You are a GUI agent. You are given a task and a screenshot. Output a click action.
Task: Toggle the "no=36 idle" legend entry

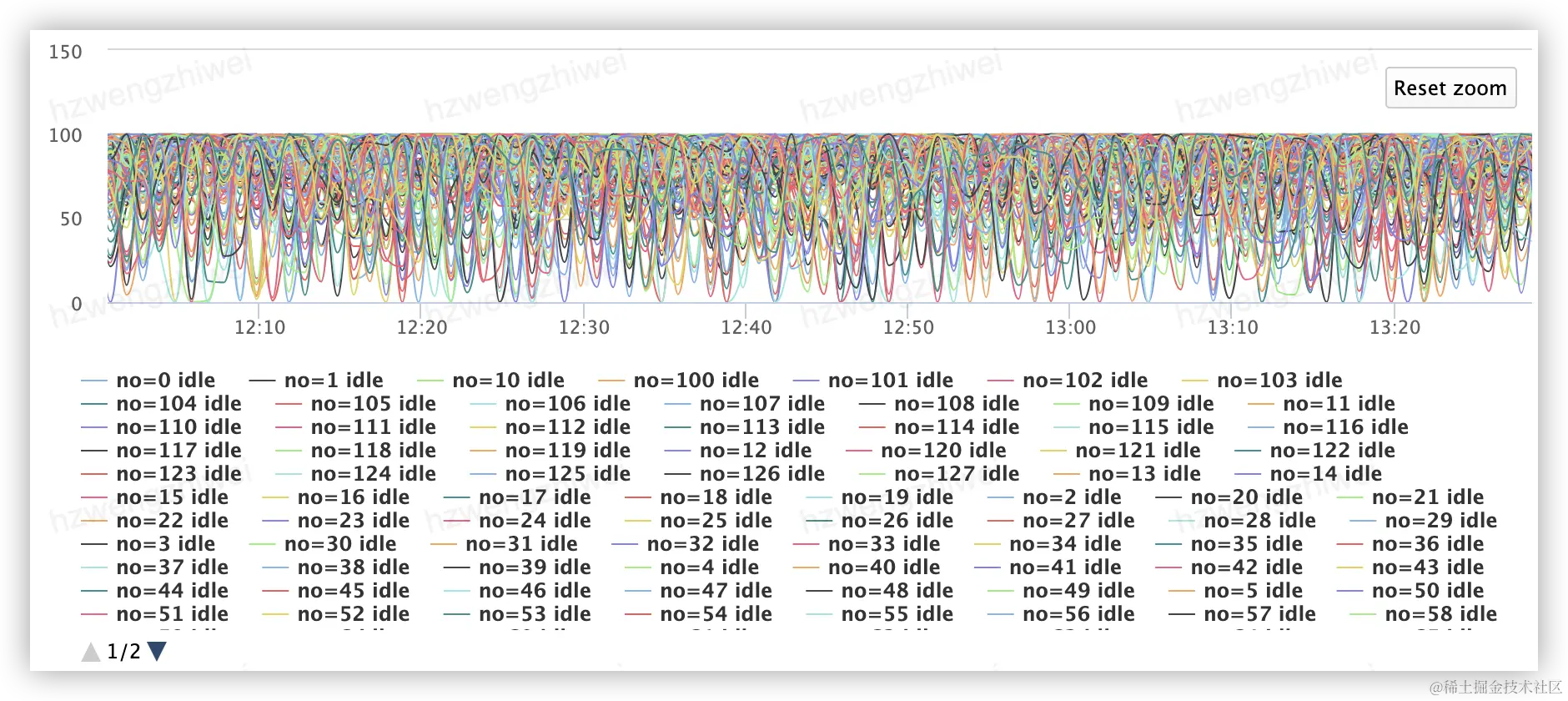point(1410,544)
